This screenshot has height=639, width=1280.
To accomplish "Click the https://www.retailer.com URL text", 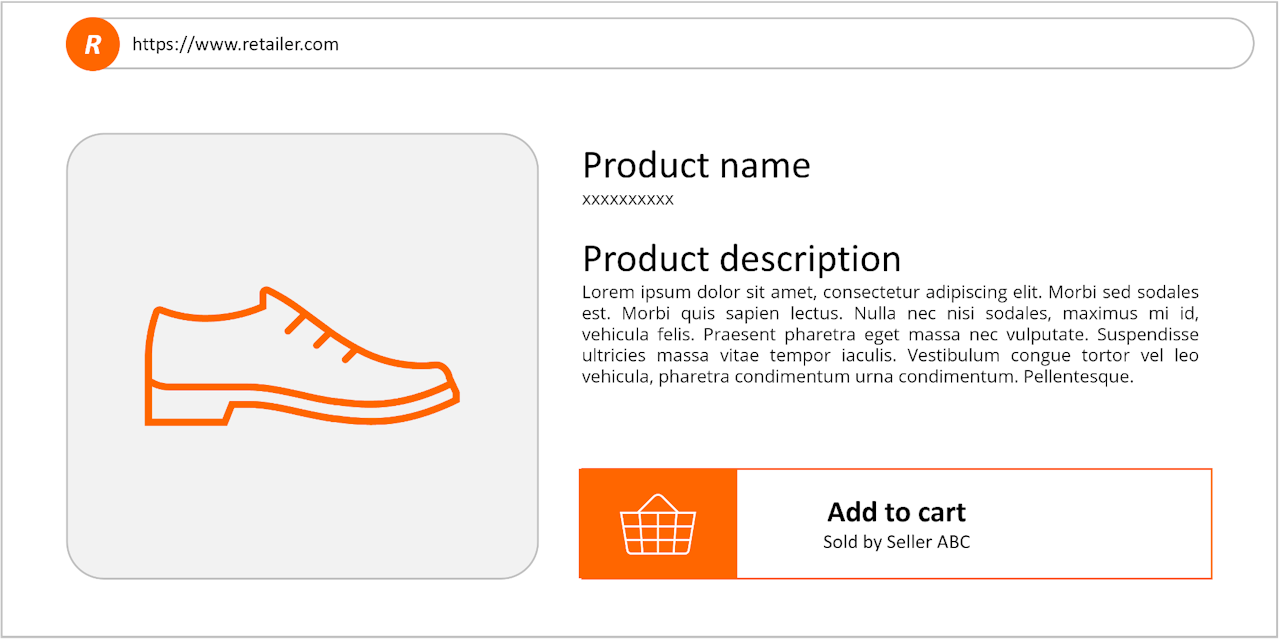I will click(x=235, y=44).
